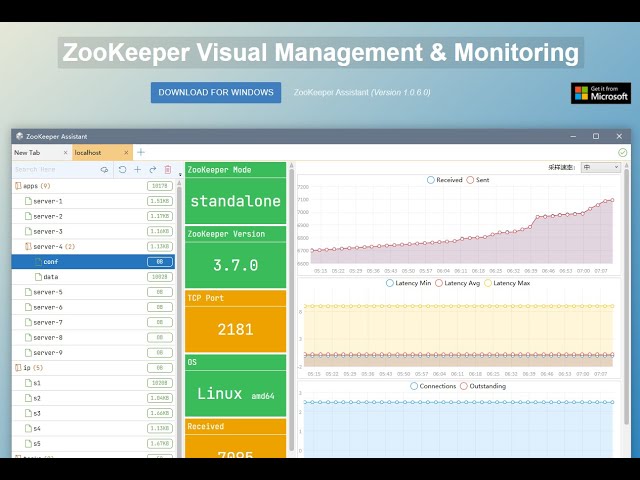
Task: Select the server-8 node
Action: point(93,337)
